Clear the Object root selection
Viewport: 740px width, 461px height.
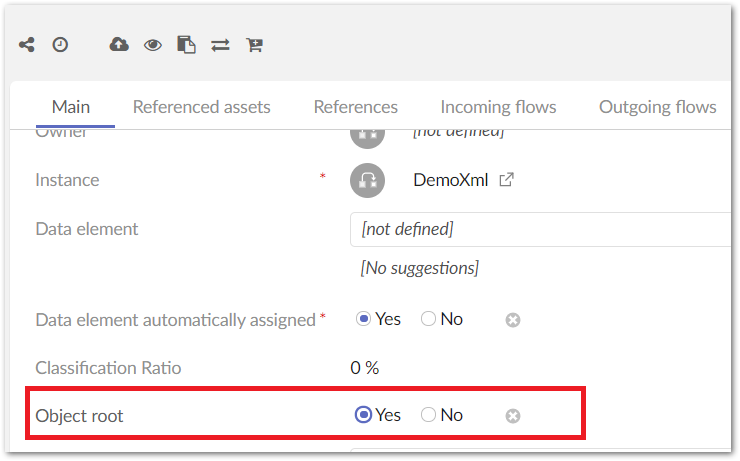pos(513,415)
